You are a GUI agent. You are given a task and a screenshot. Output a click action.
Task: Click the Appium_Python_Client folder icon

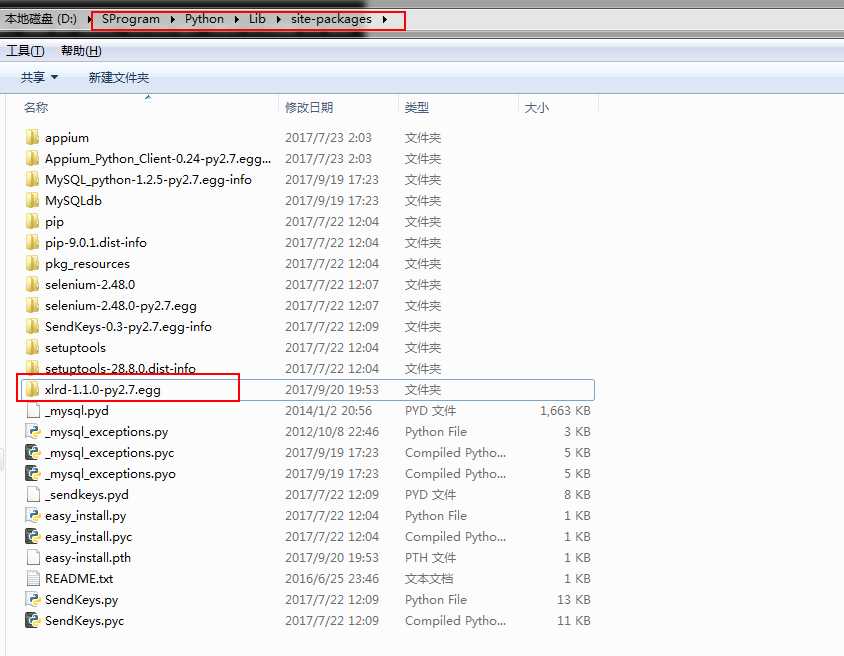[32, 159]
